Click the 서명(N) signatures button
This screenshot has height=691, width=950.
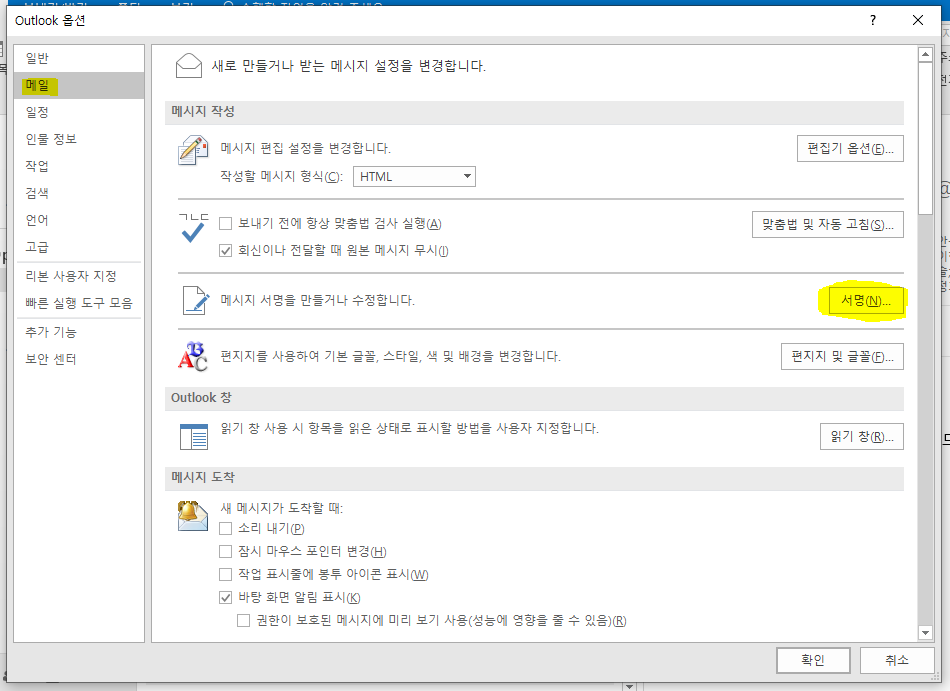(866, 300)
